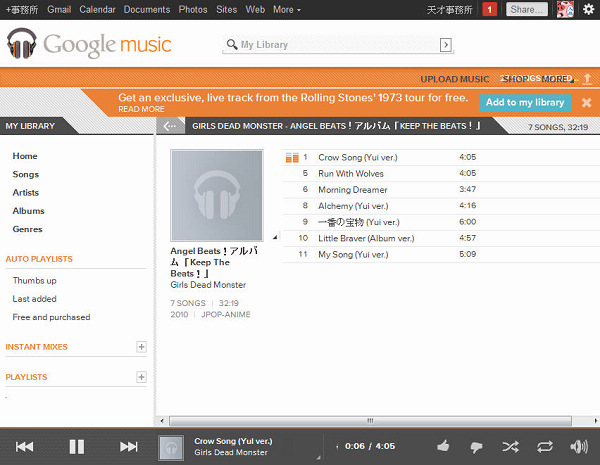Open the album cover art for Angel Beats

(217, 195)
